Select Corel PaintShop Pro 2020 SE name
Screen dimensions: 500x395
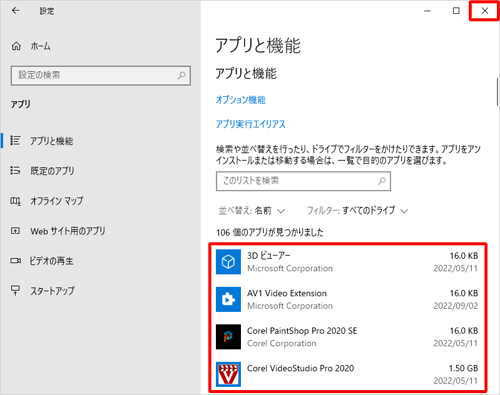[x=302, y=331]
